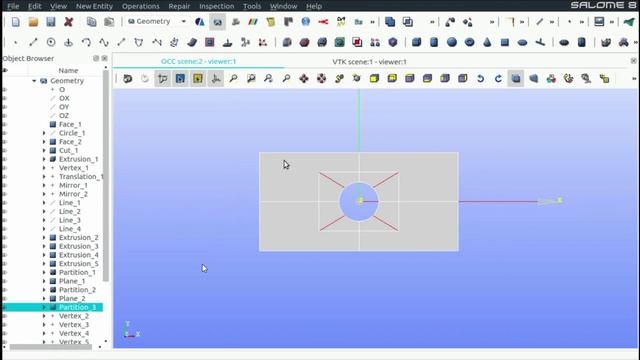The width and height of the screenshot is (640, 360).
Task: Toggle the pressed graduated-view button in viewer
Action: click(x=516, y=78)
